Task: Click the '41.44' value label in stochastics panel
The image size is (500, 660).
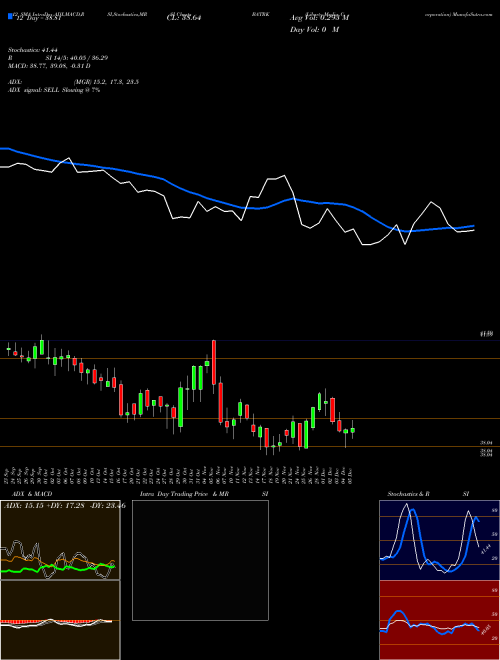Action: pos(486,549)
